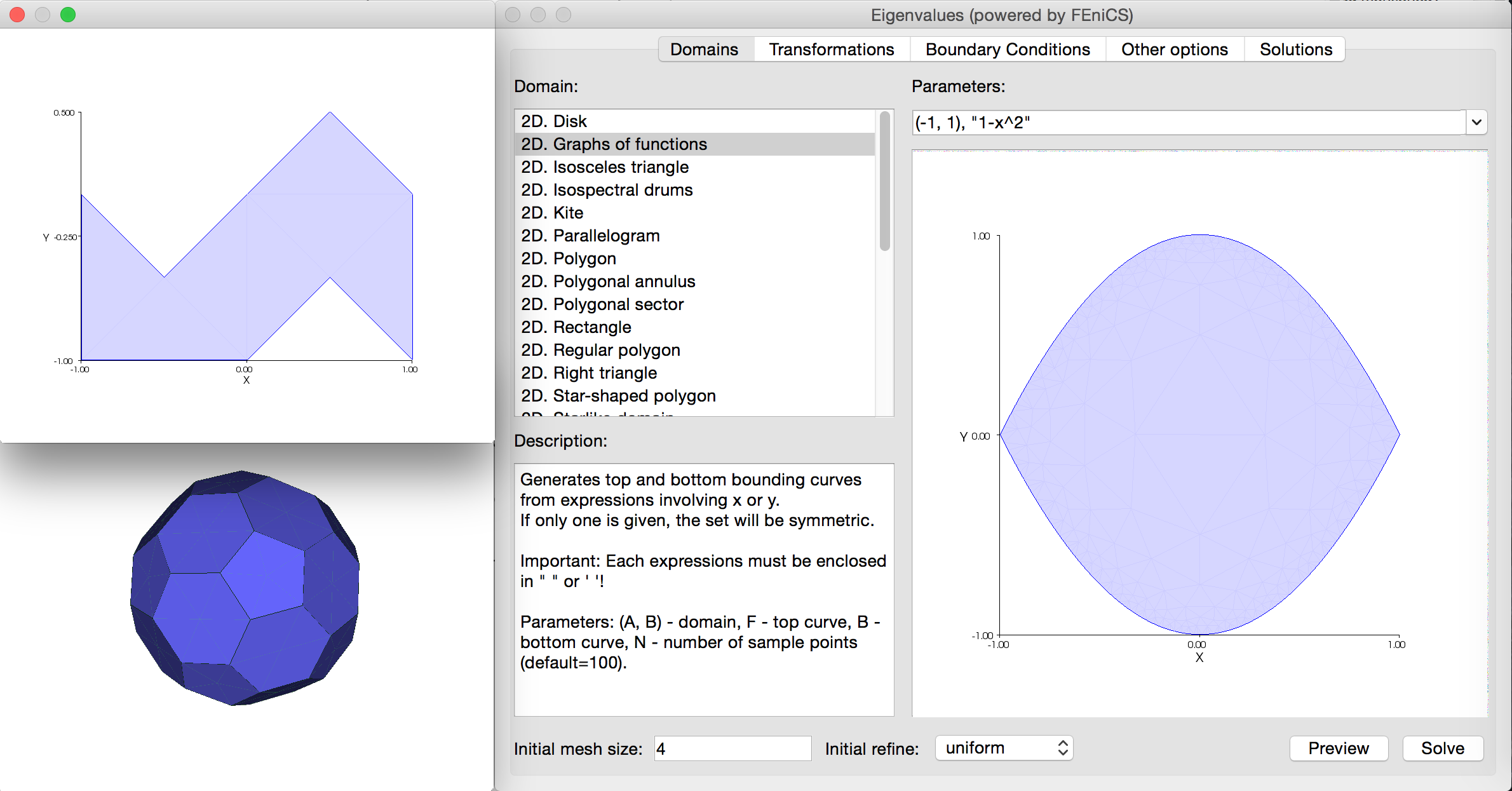Screen dimensions: 1512x791
Task: Switch to the Transformations tab
Action: tap(831, 50)
